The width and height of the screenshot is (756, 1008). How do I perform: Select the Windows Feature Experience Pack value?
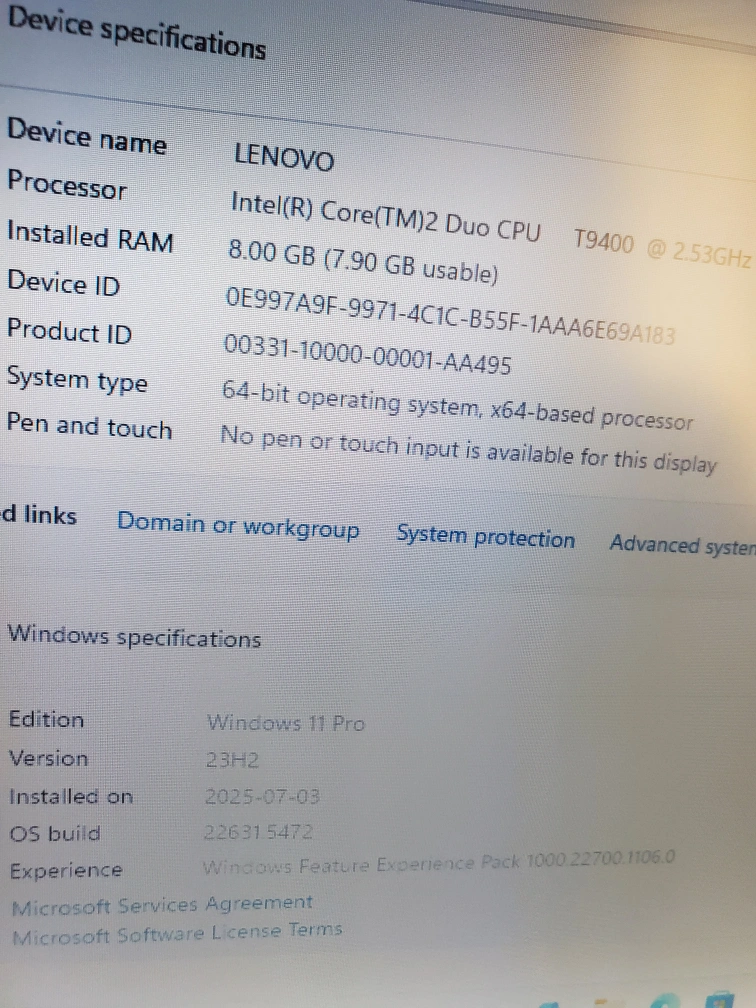pos(438,861)
